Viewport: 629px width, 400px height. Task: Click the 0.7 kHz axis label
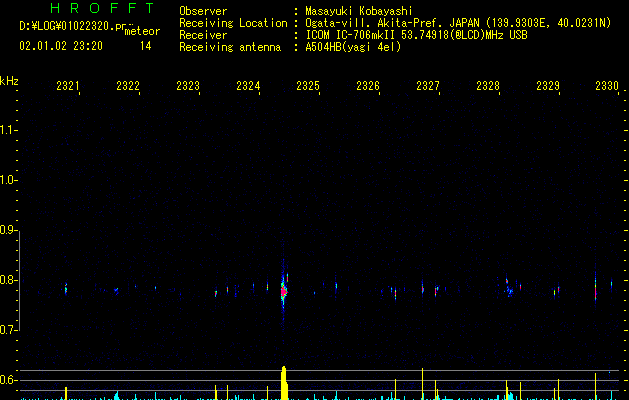pos(8,330)
